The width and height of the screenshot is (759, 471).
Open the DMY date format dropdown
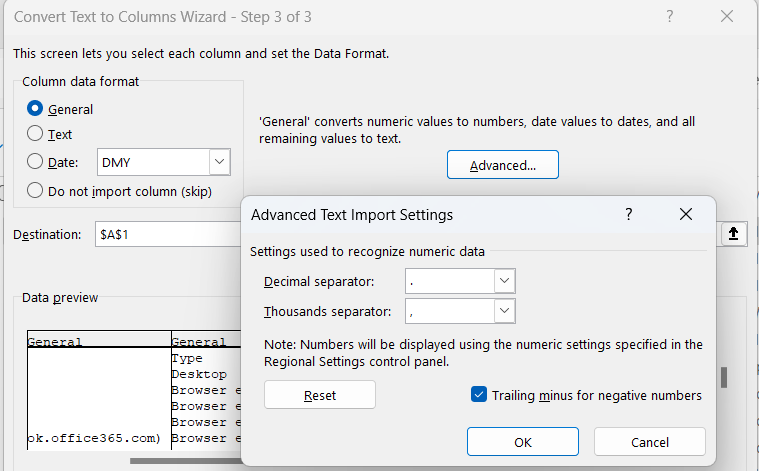tap(219, 162)
